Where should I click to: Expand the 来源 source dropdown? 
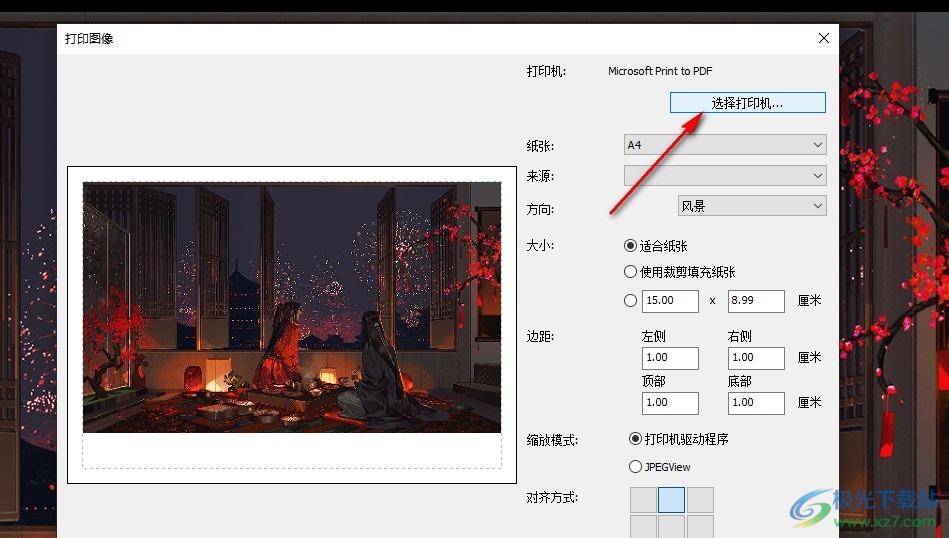(x=725, y=176)
